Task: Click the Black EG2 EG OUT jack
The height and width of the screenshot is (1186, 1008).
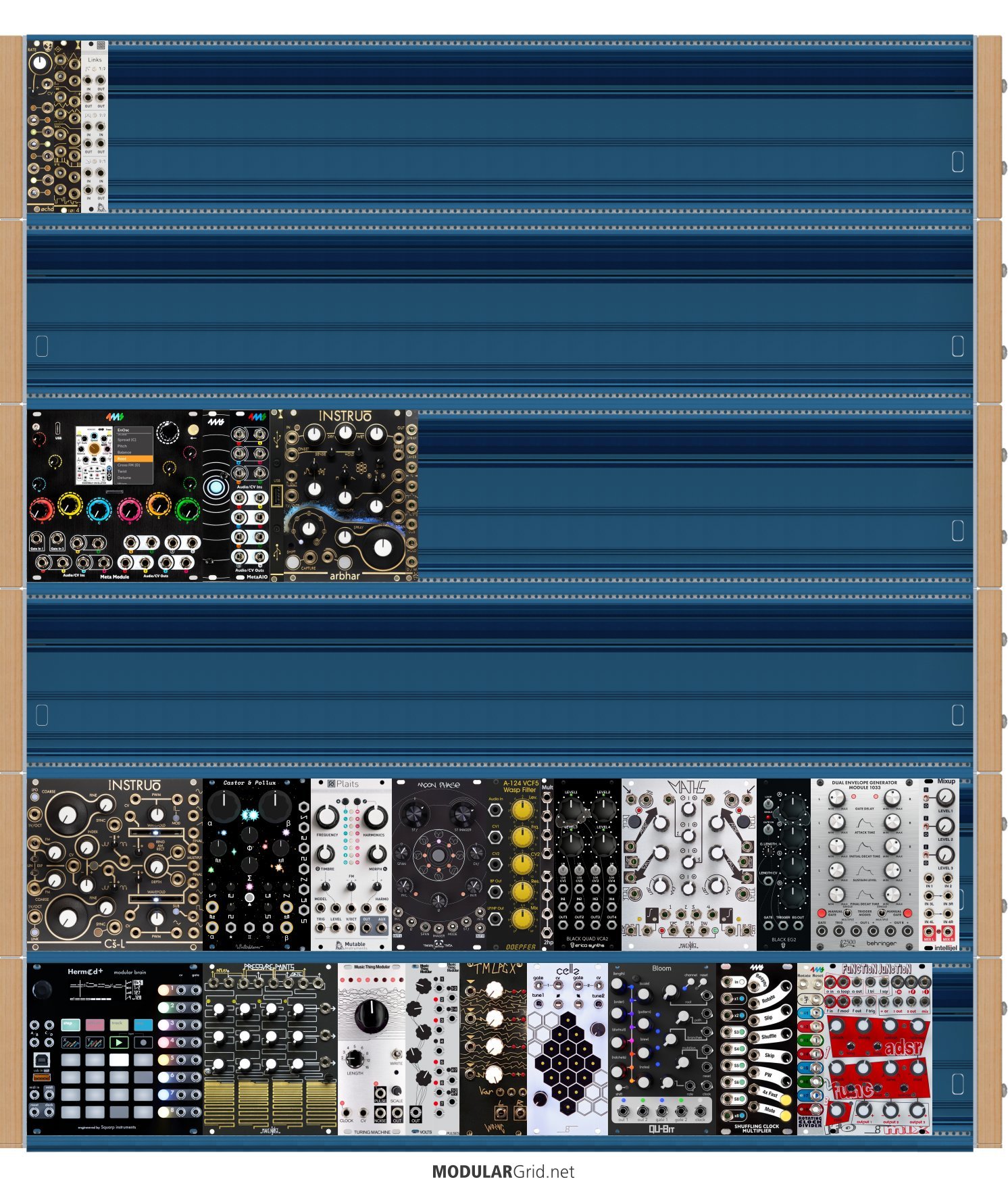Action: click(798, 925)
